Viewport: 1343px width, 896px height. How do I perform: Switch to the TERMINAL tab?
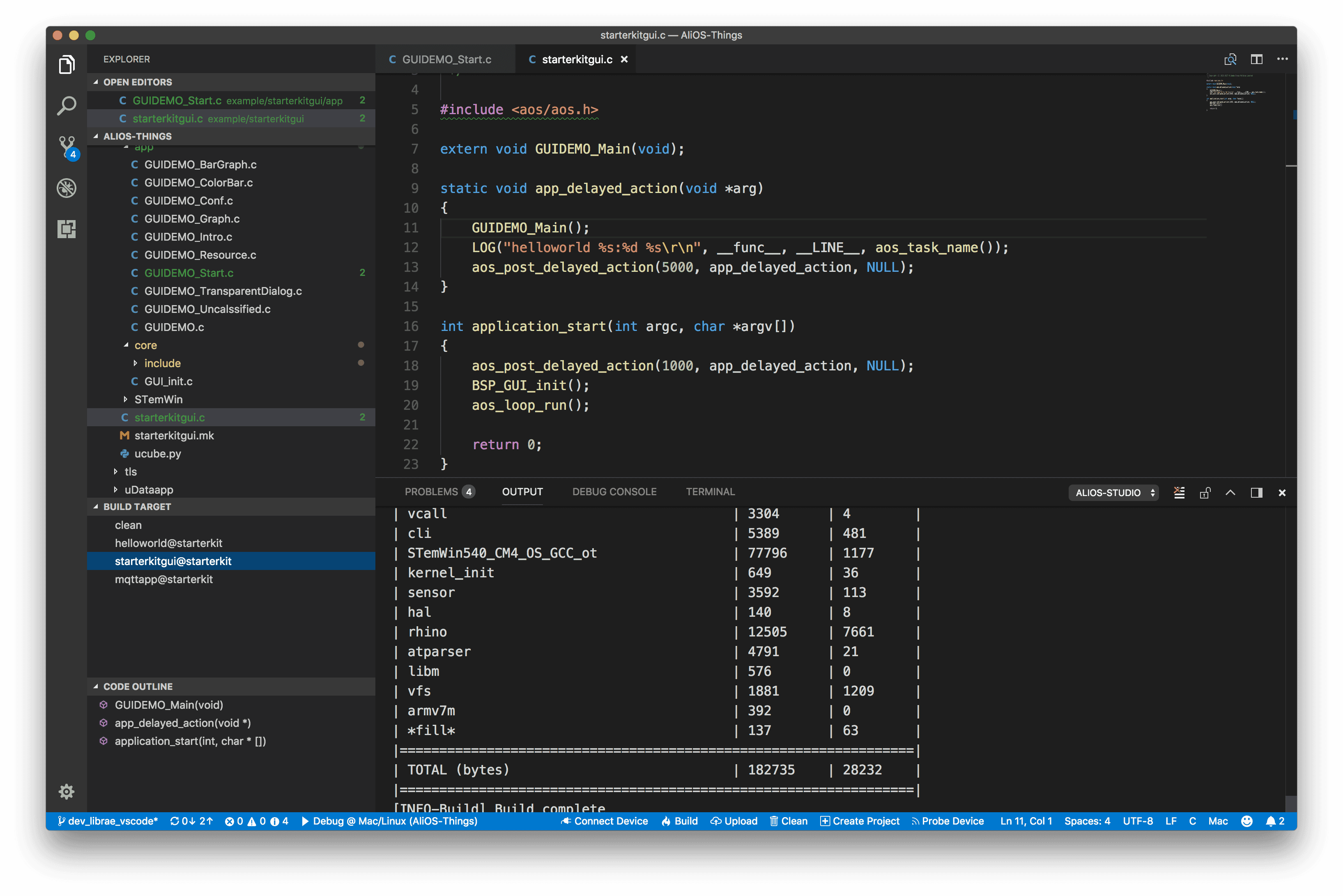click(x=710, y=492)
